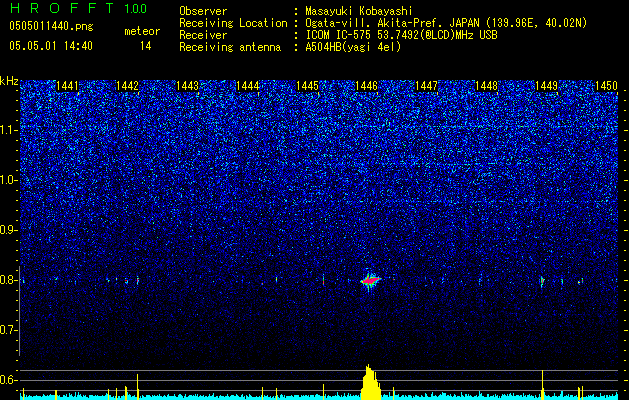Click the 1.0 kHz axis label
Image resolution: width=629 pixels, height=400 pixels.
pyautogui.click(x=8, y=180)
